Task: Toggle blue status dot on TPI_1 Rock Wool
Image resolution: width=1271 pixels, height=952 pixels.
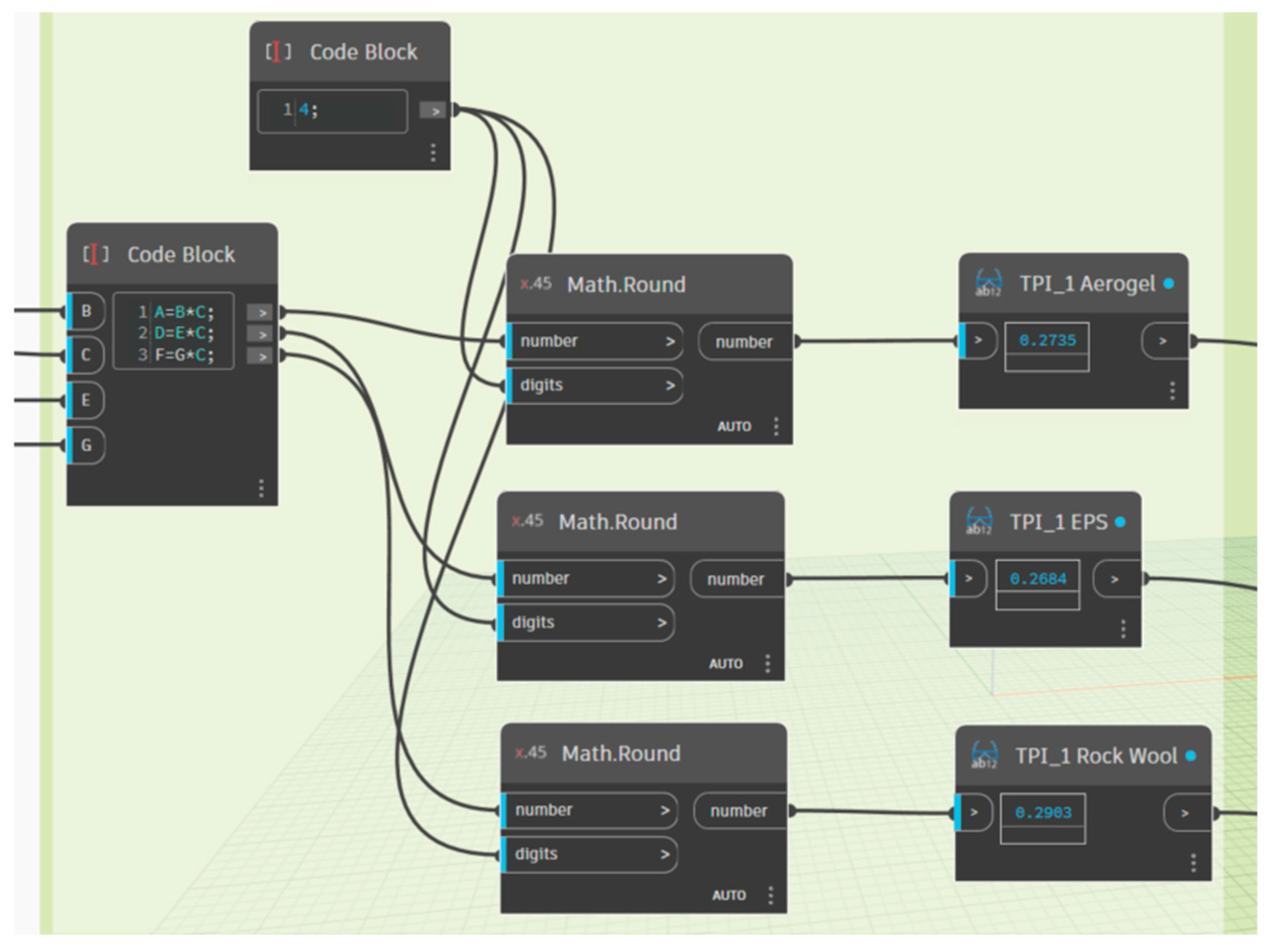Action: click(x=1191, y=756)
